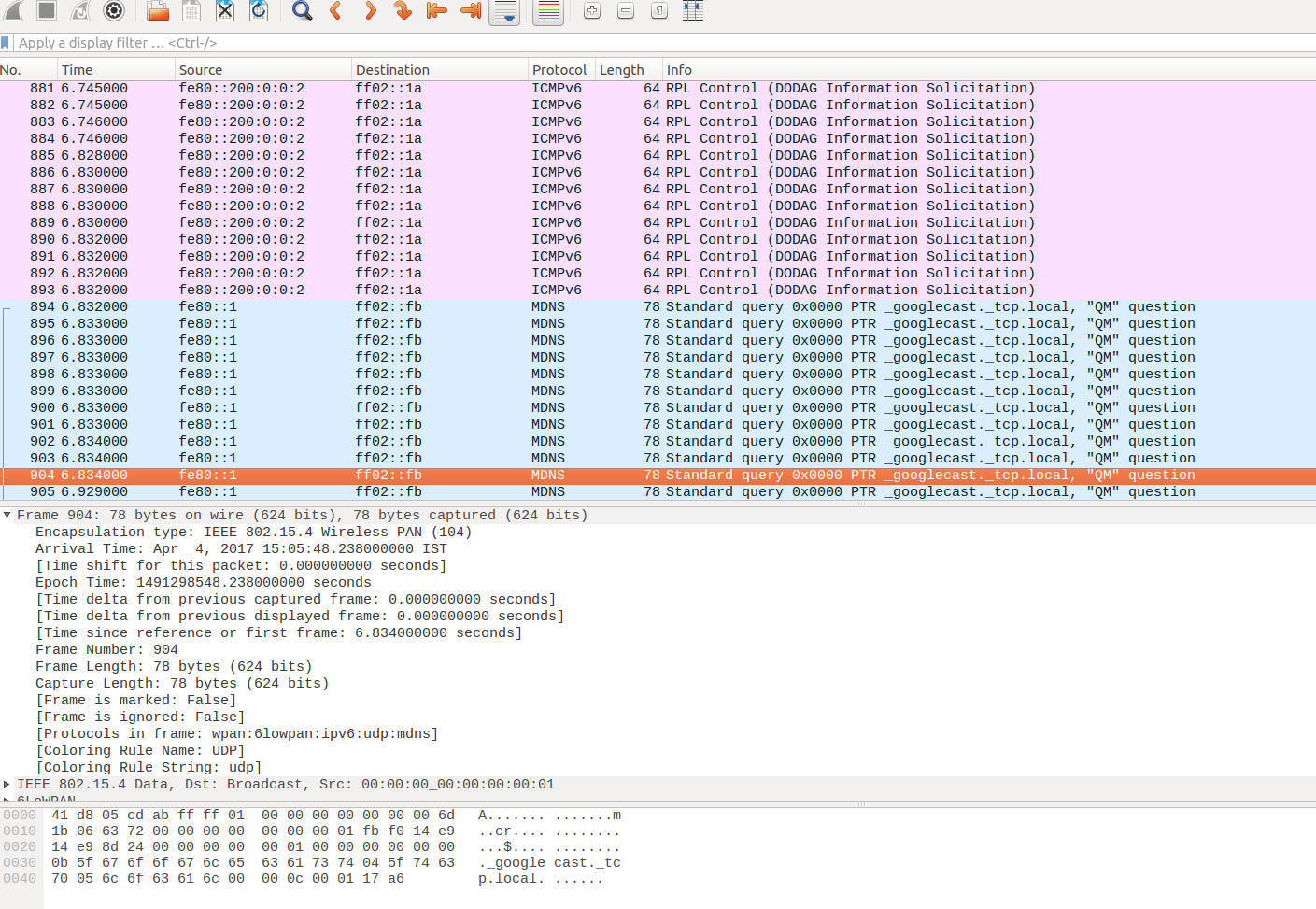
Task: Select packet number 881
Action: [x=658, y=89]
